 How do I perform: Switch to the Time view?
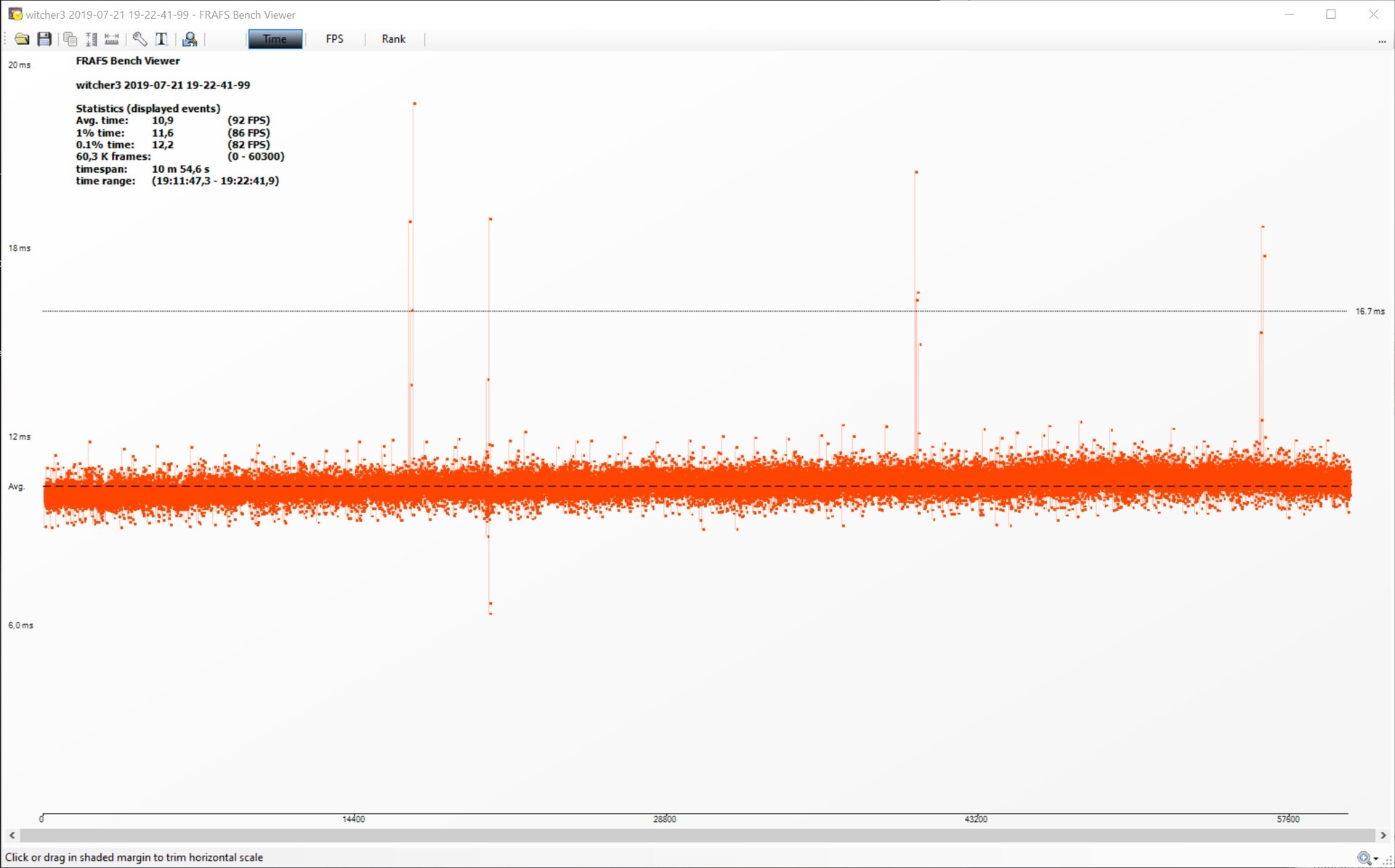[275, 39]
